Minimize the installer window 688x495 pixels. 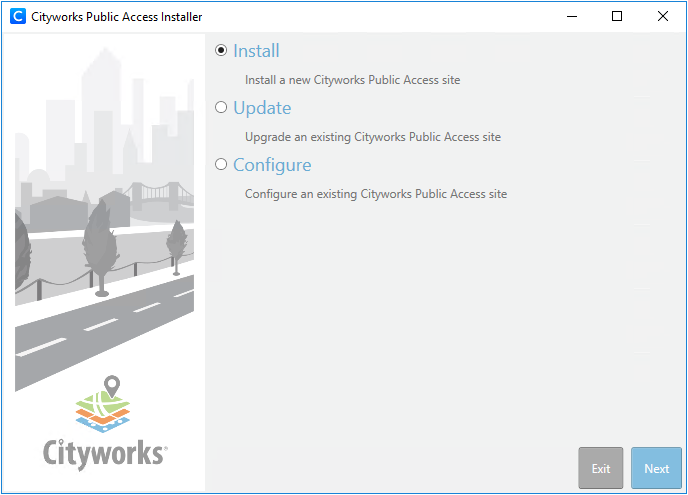(x=571, y=16)
